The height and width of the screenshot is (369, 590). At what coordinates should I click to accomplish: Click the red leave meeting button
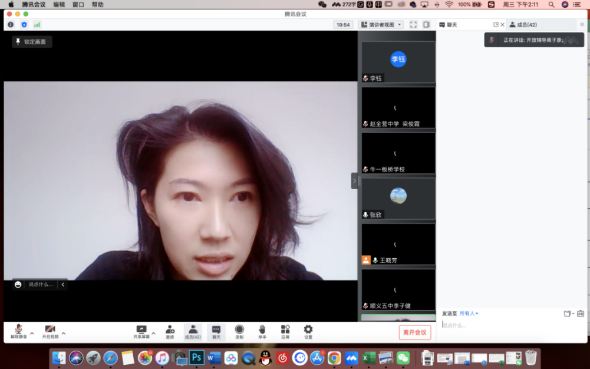(x=415, y=333)
